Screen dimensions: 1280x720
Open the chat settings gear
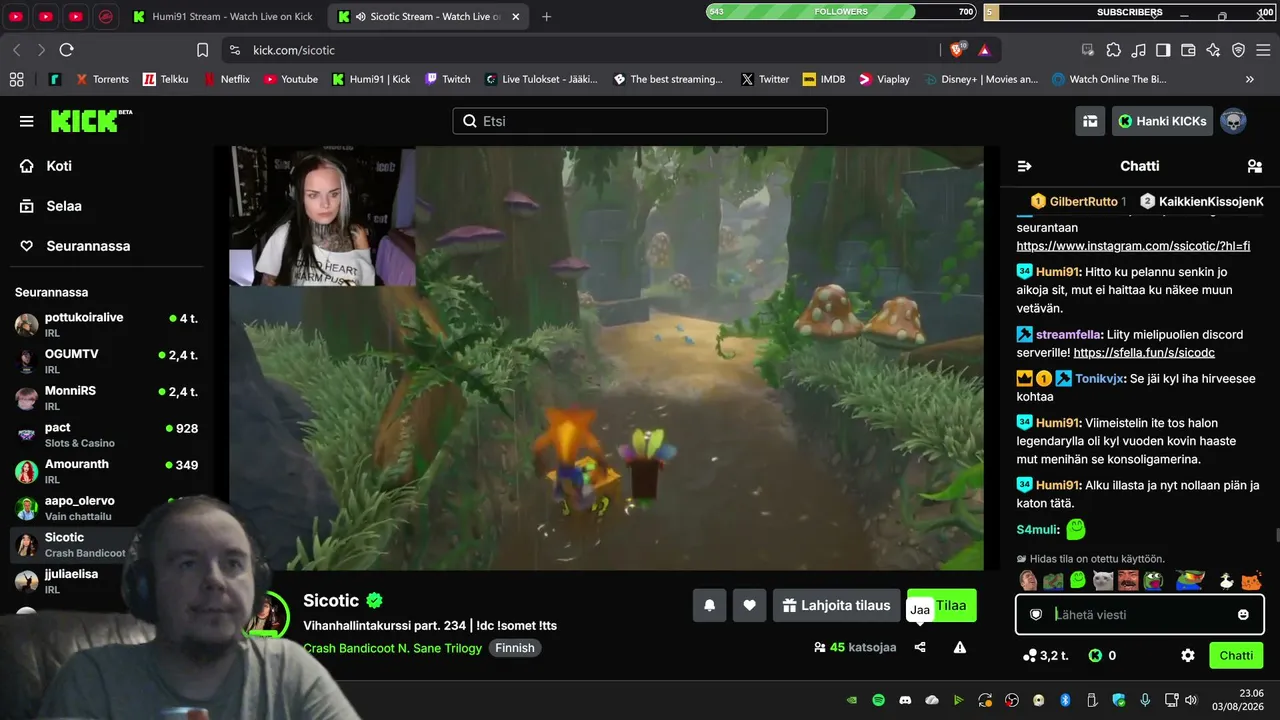click(x=1188, y=656)
